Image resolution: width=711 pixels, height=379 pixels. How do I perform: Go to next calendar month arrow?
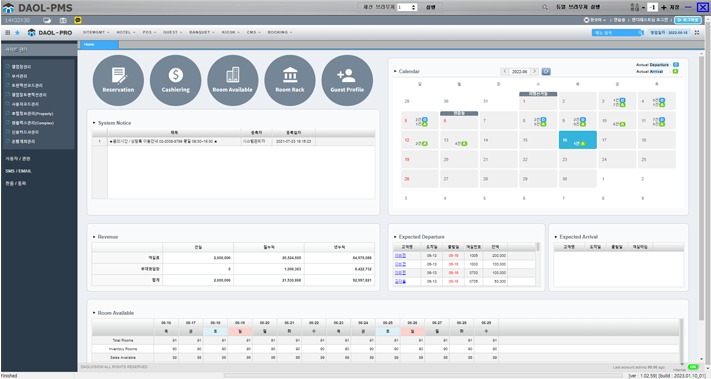(535, 72)
